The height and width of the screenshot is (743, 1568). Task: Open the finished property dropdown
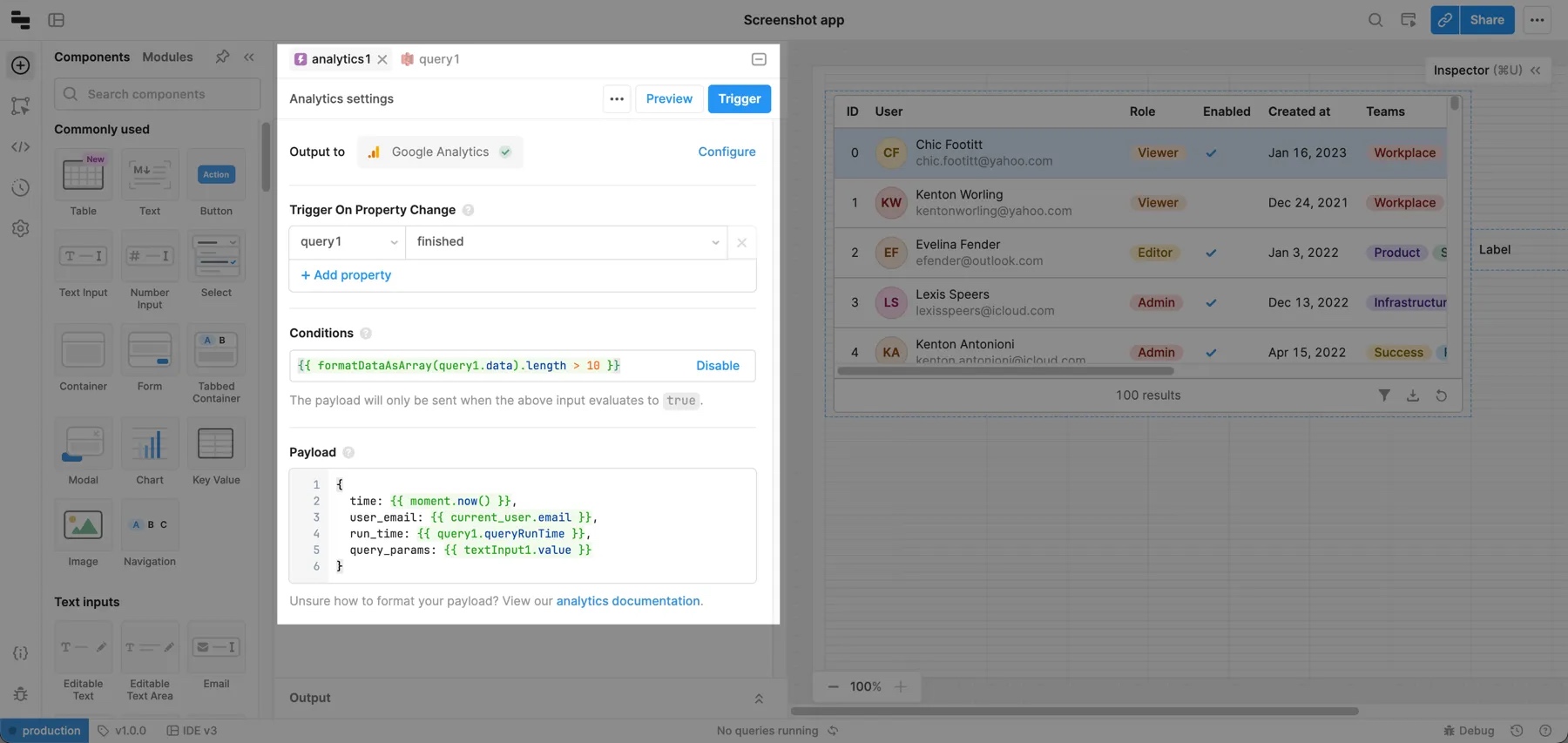(x=568, y=242)
